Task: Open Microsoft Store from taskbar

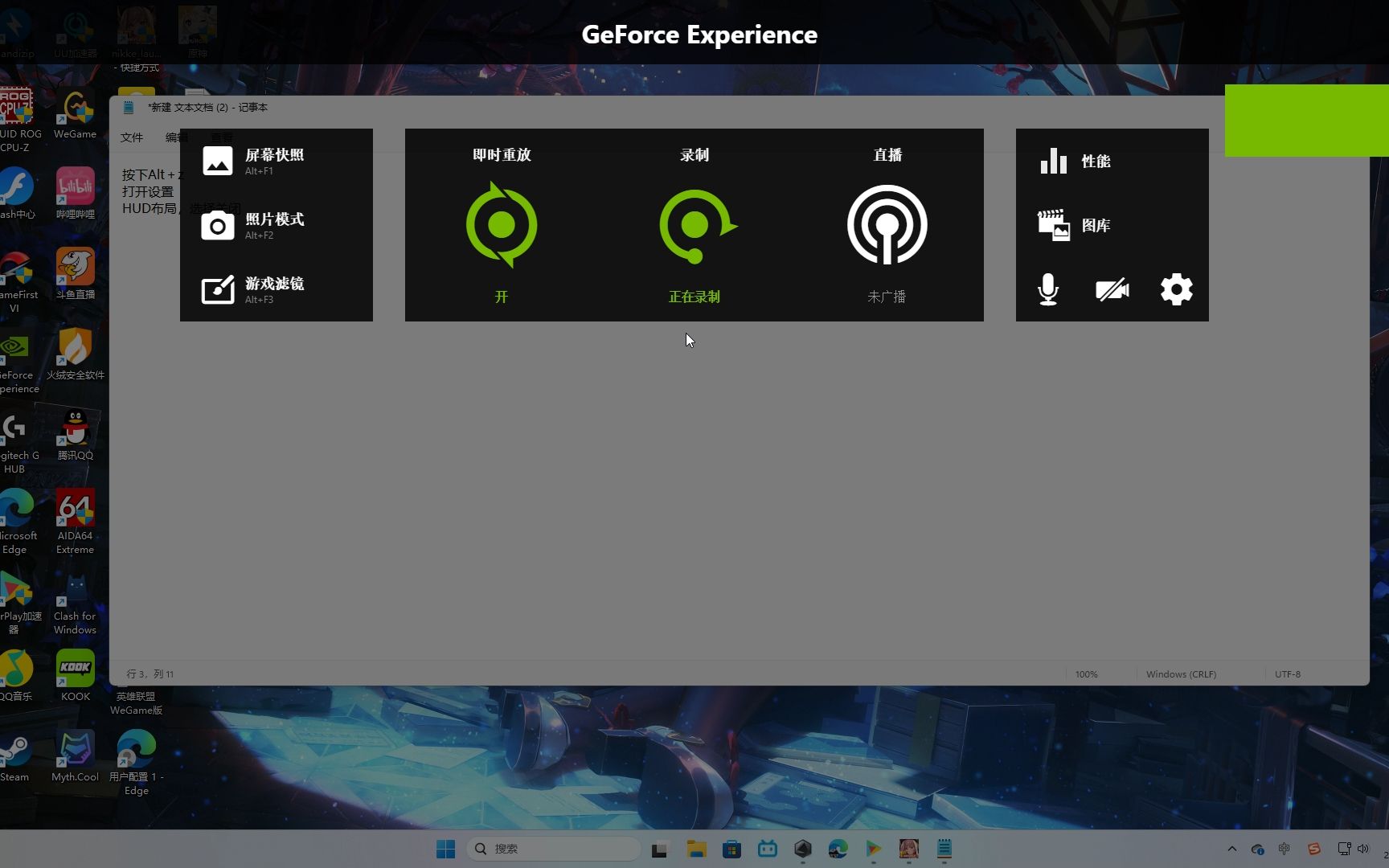Action: 731,849
